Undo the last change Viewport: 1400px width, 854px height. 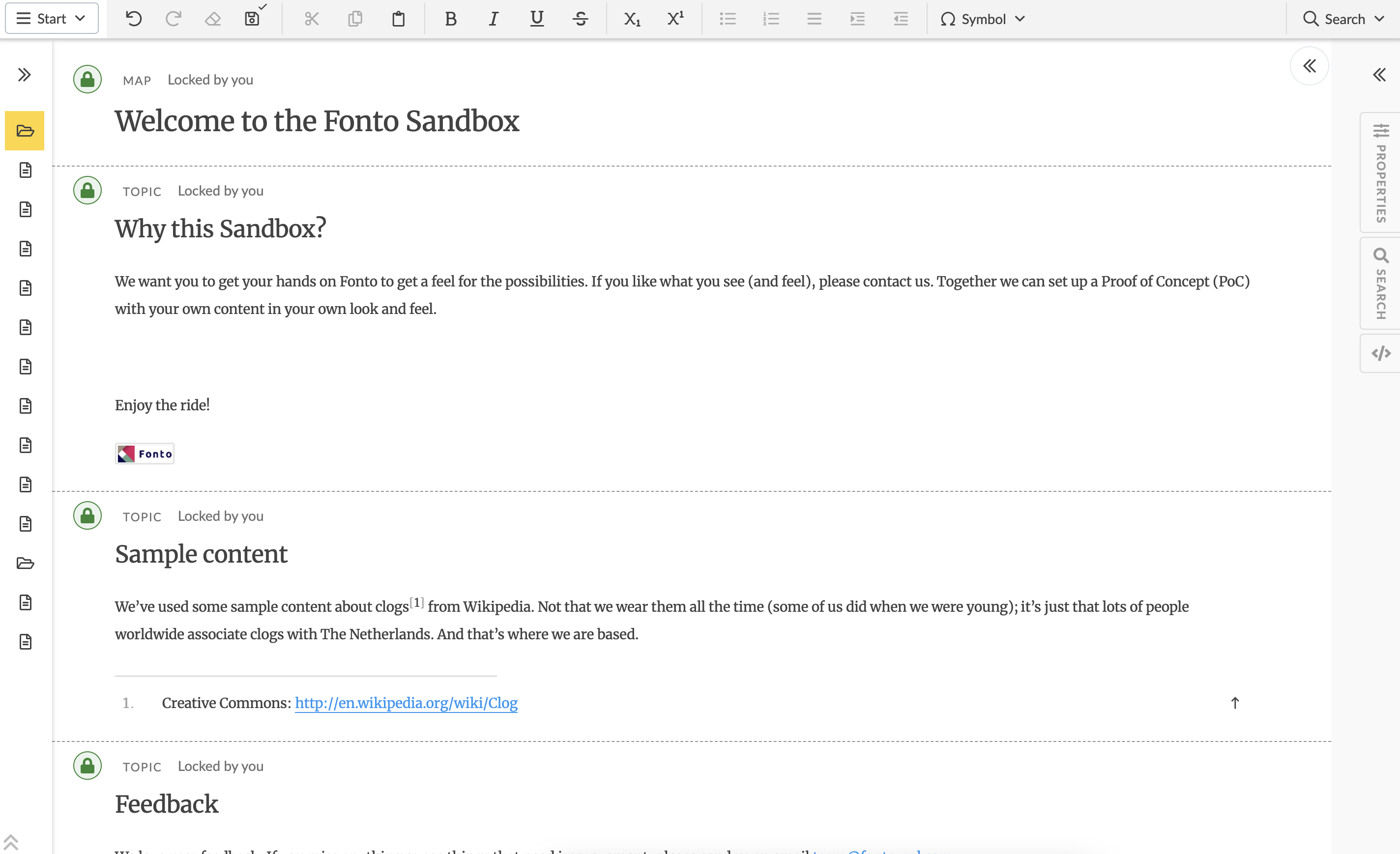(134, 19)
